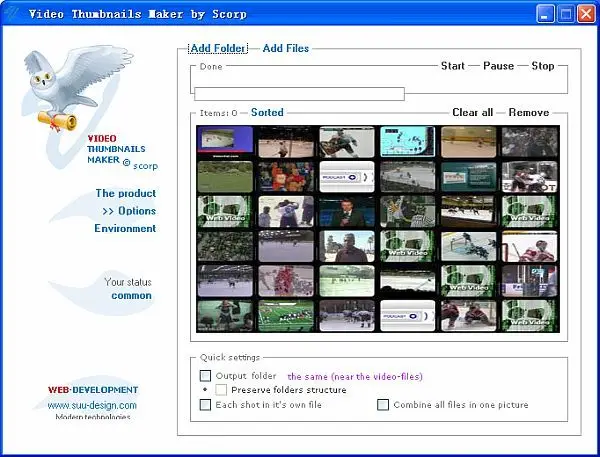
Task: Tick Preserve folders structure checkbox
Action: pyautogui.click(x=221, y=390)
